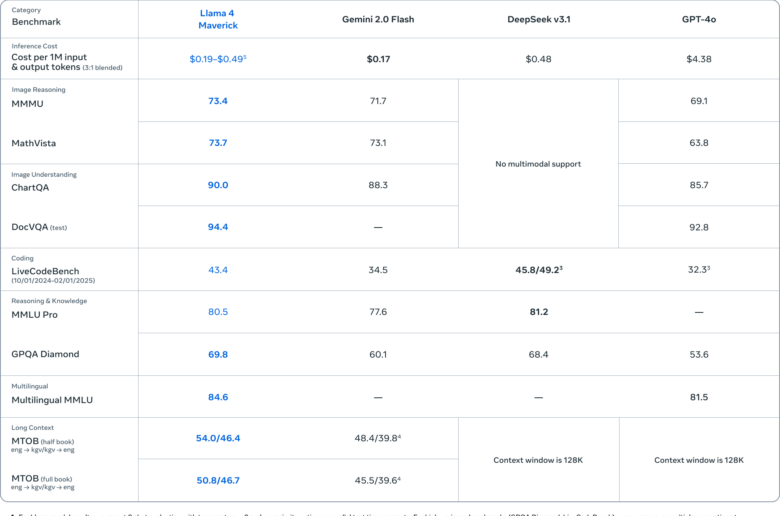The image size is (780, 516).
Task: Click the Image Reasoning category label
Action: (x=38, y=90)
